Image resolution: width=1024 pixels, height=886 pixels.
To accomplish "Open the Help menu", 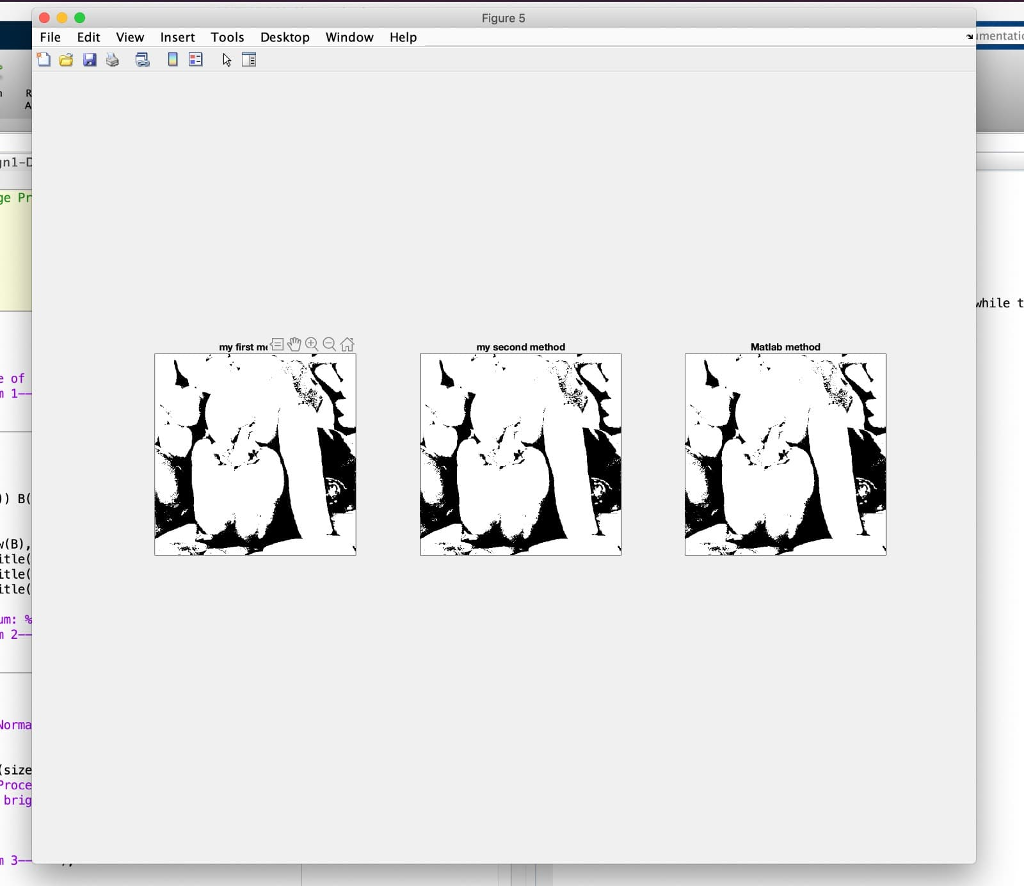I will tap(403, 37).
